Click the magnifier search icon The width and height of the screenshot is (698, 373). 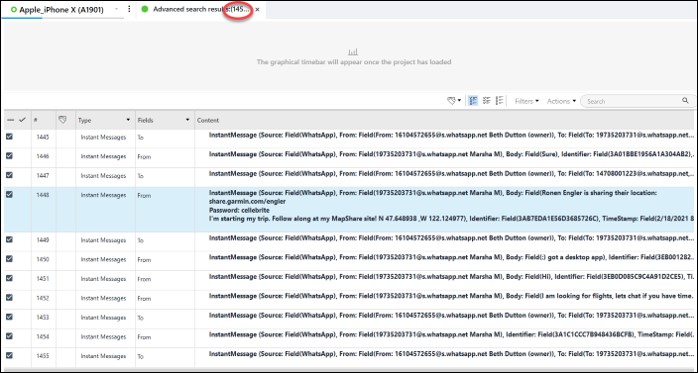click(x=685, y=101)
